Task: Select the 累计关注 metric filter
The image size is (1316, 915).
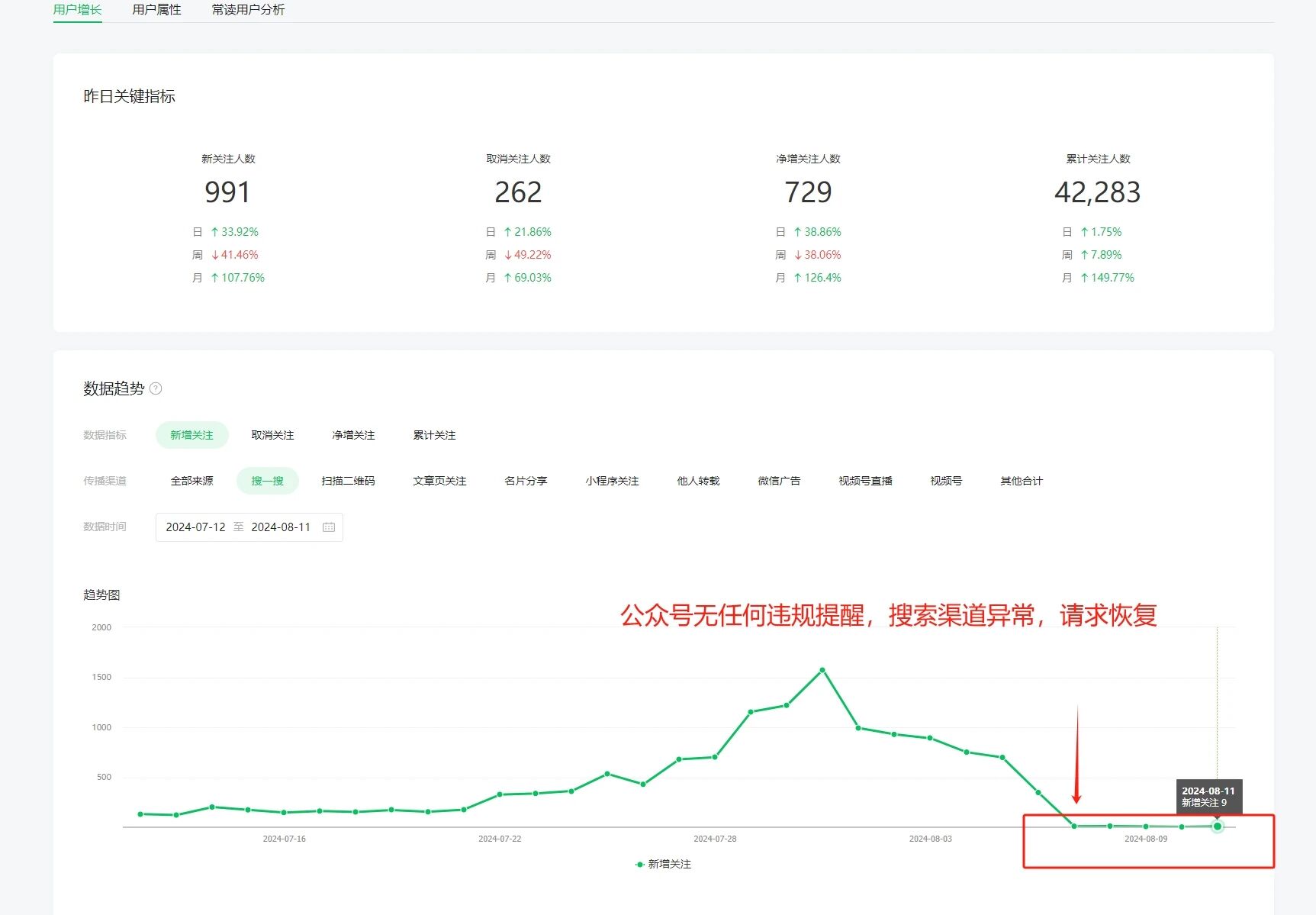Action: click(434, 435)
